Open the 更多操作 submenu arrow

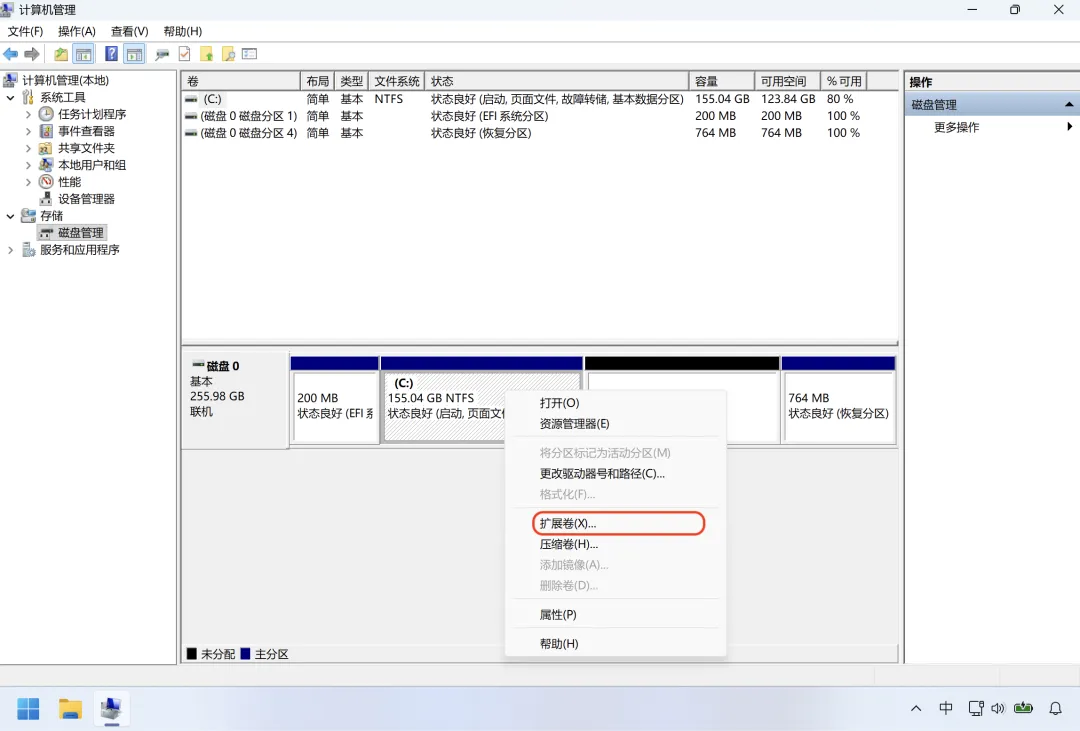coord(1069,127)
